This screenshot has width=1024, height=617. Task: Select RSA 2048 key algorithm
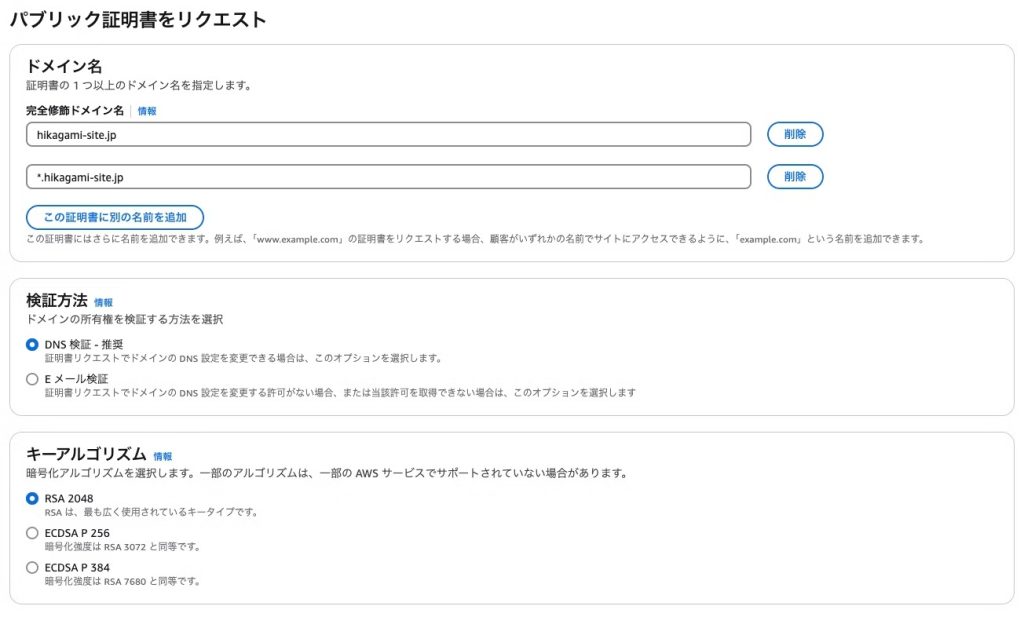point(33,498)
